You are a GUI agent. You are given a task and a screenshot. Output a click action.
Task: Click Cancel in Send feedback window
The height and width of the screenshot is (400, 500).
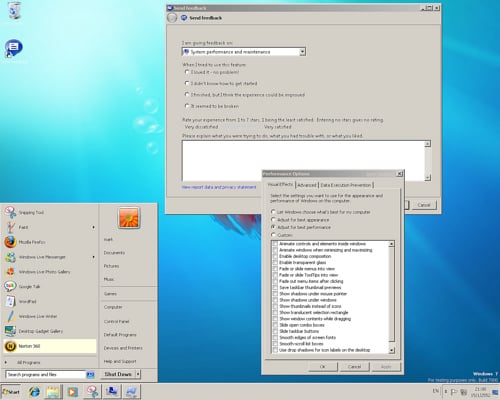[424, 205]
